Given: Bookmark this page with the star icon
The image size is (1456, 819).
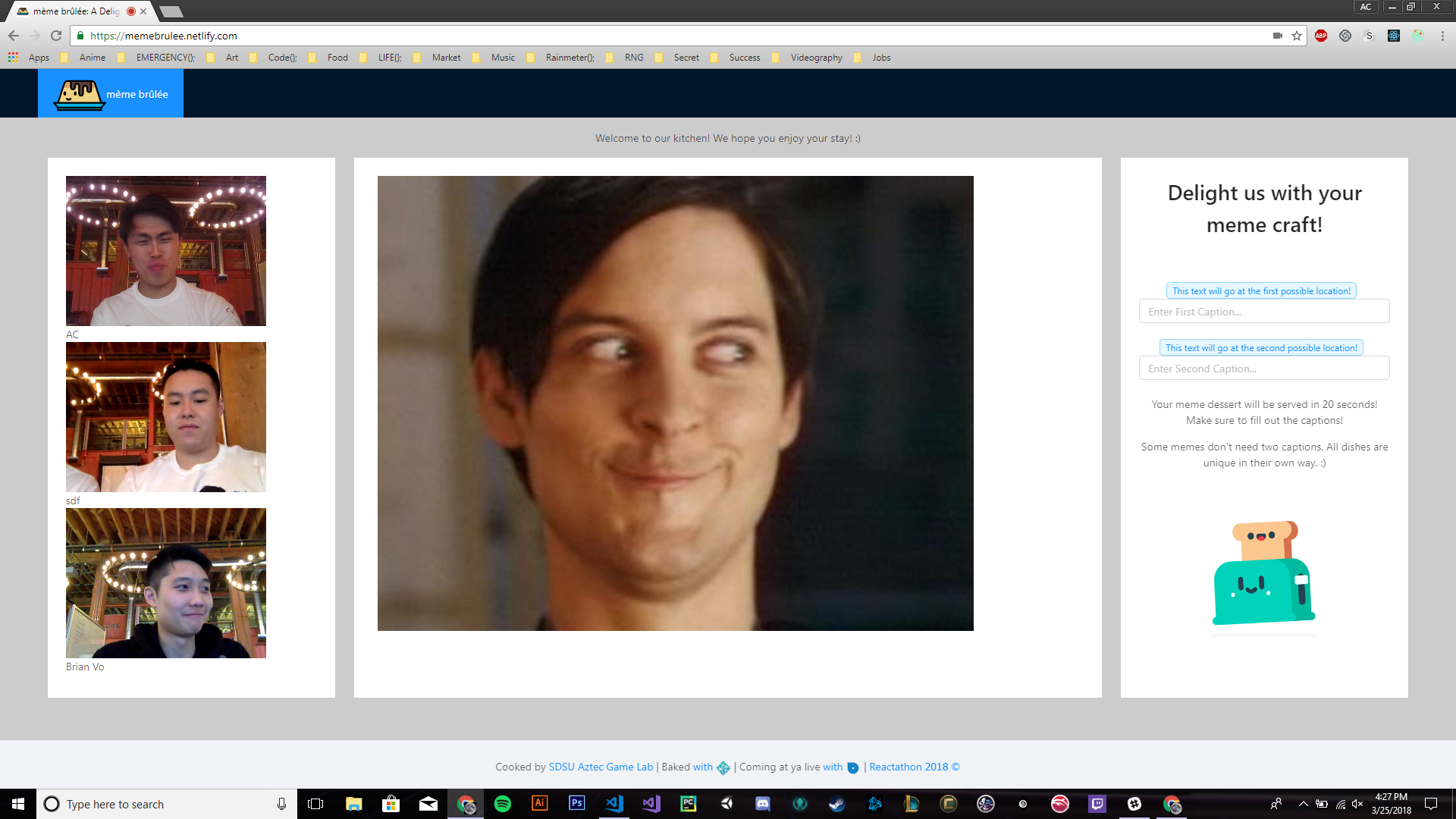Looking at the screenshot, I should 1297,36.
